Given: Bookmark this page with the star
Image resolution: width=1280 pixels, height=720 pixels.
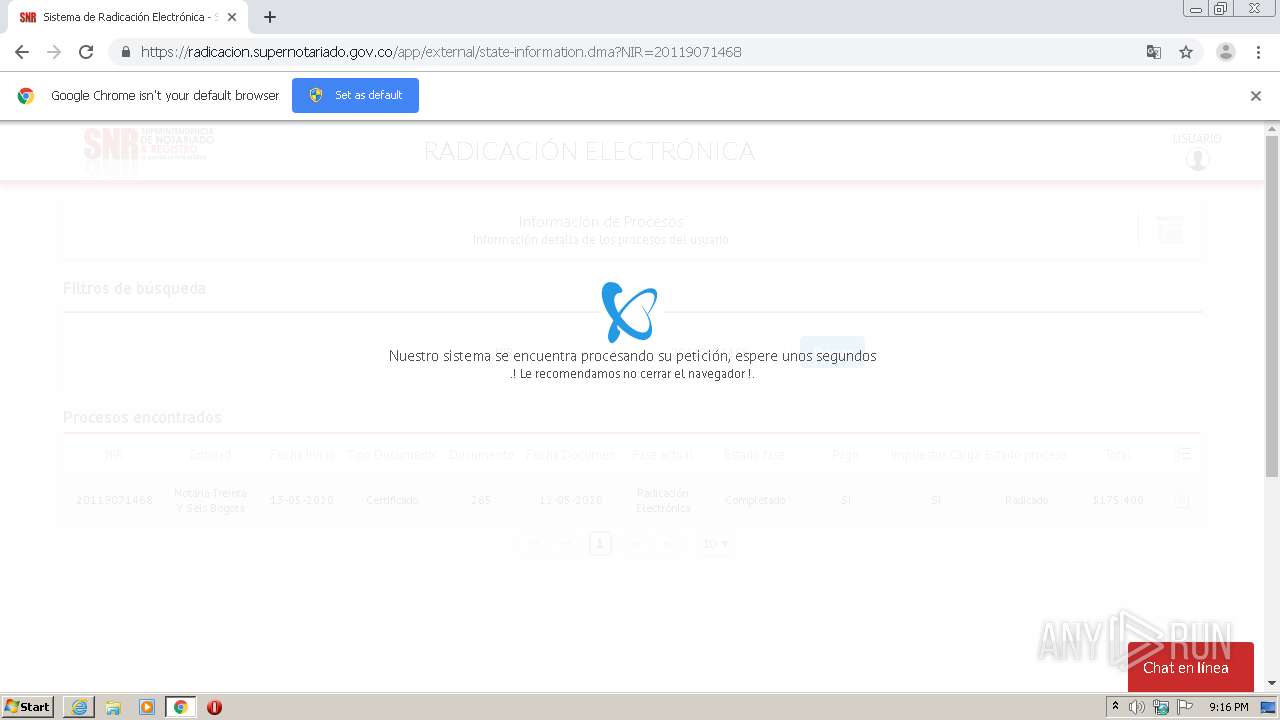Looking at the screenshot, I should 1186,52.
